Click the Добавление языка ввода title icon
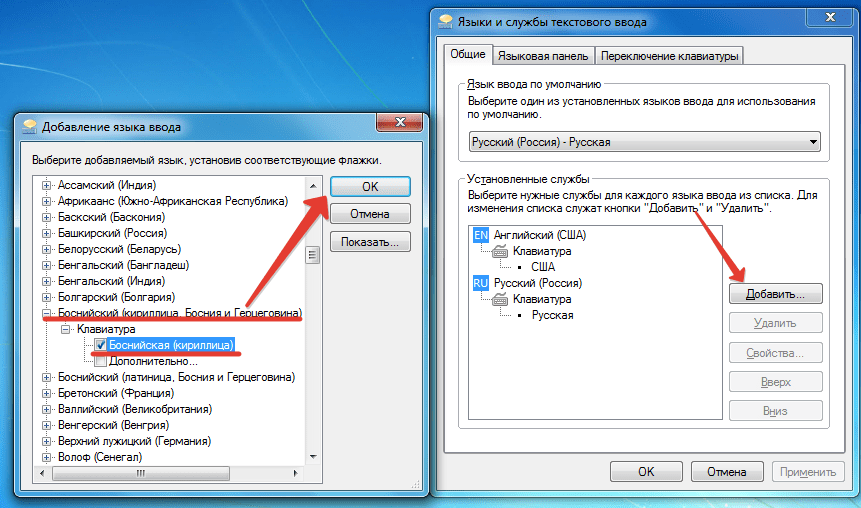The height and width of the screenshot is (508, 861). pyautogui.click(x=30, y=127)
